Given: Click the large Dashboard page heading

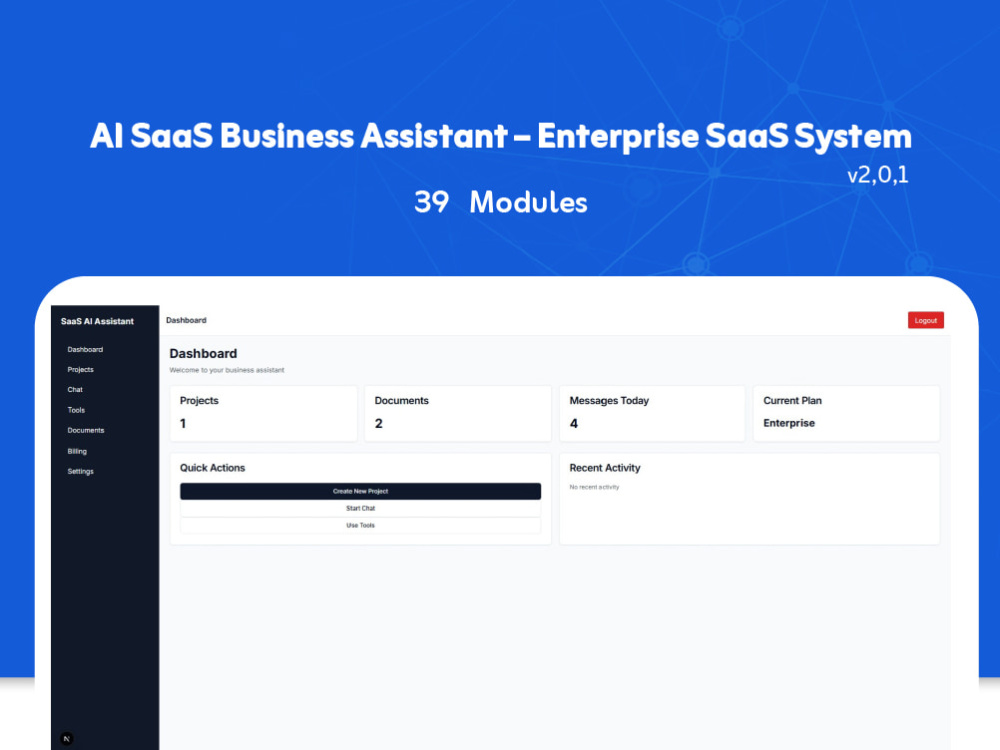Looking at the screenshot, I should (x=203, y=353).
